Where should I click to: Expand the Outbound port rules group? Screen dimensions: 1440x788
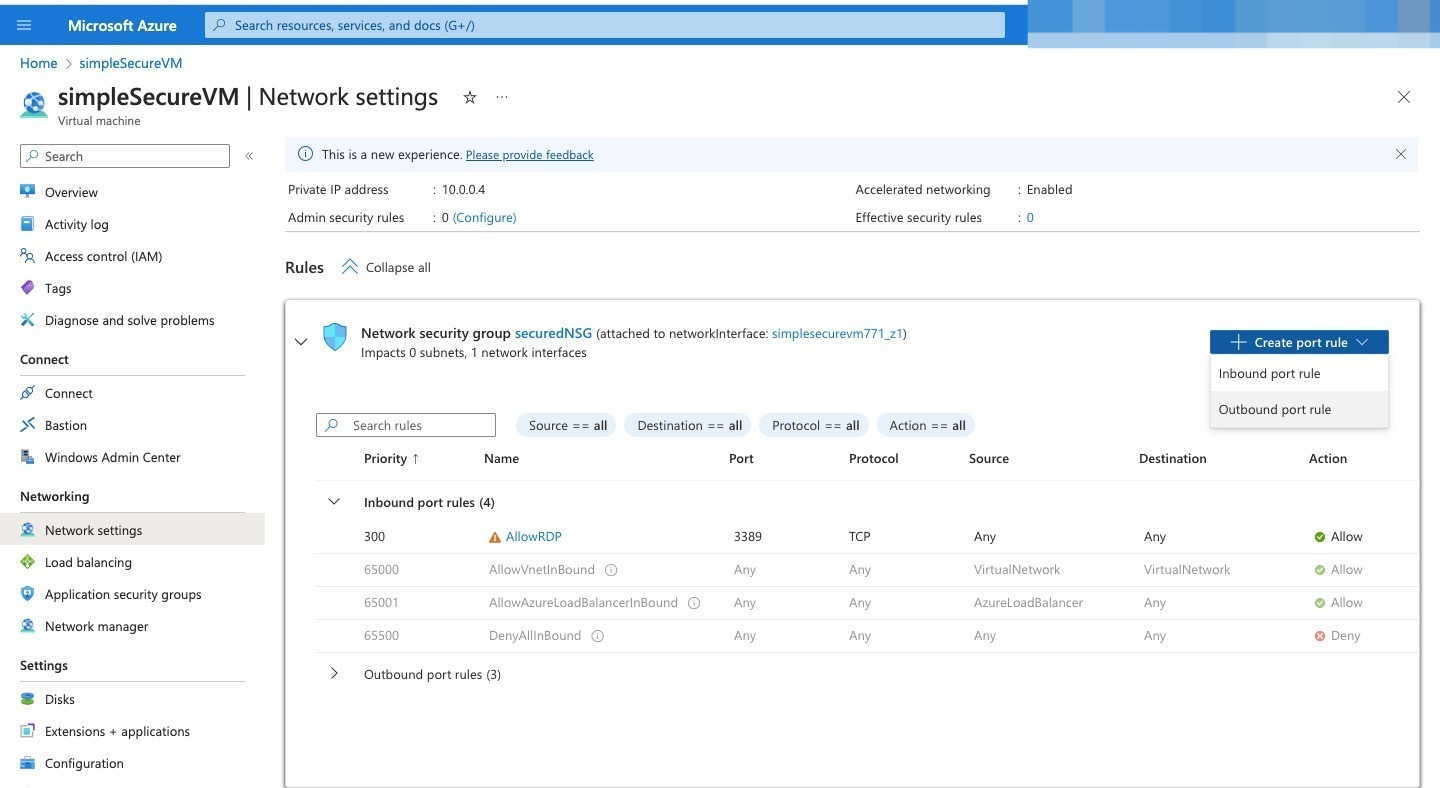334,674
